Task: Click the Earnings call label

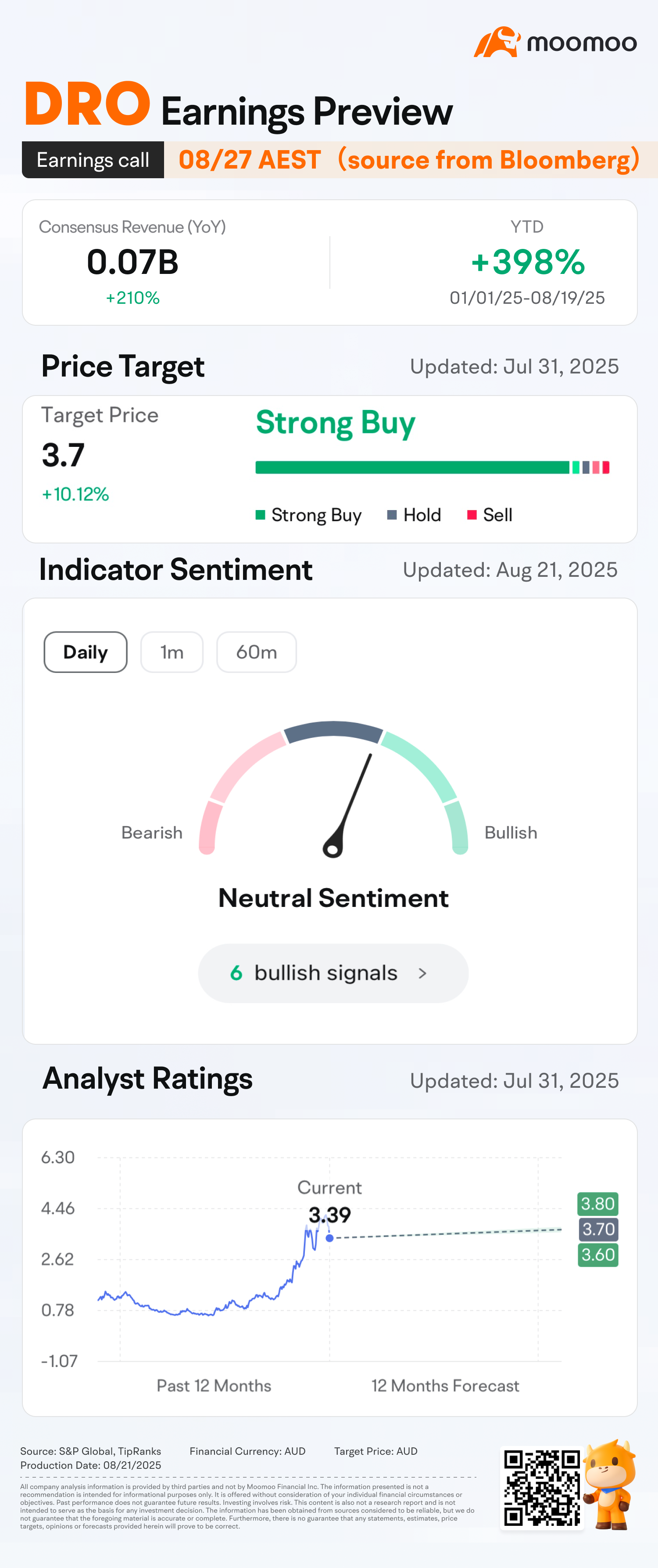Action: 93,160
